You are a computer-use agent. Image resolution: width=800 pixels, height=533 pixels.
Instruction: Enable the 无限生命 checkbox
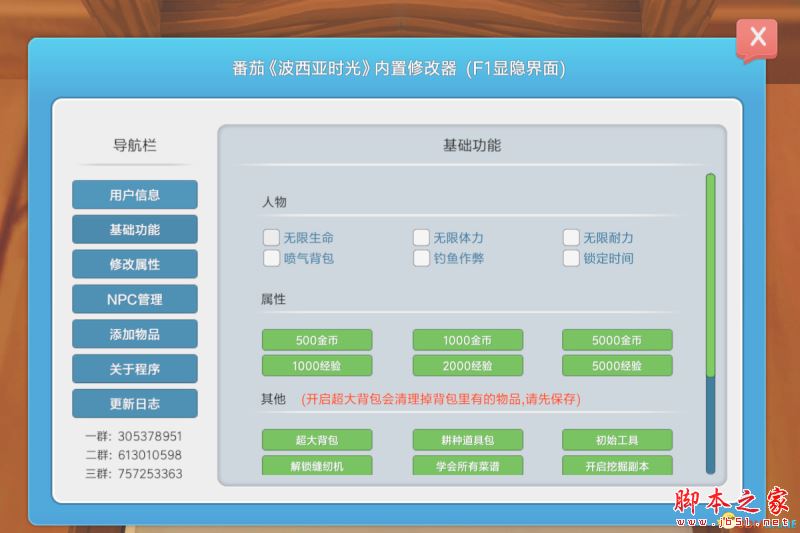click(x=271, y=237)
